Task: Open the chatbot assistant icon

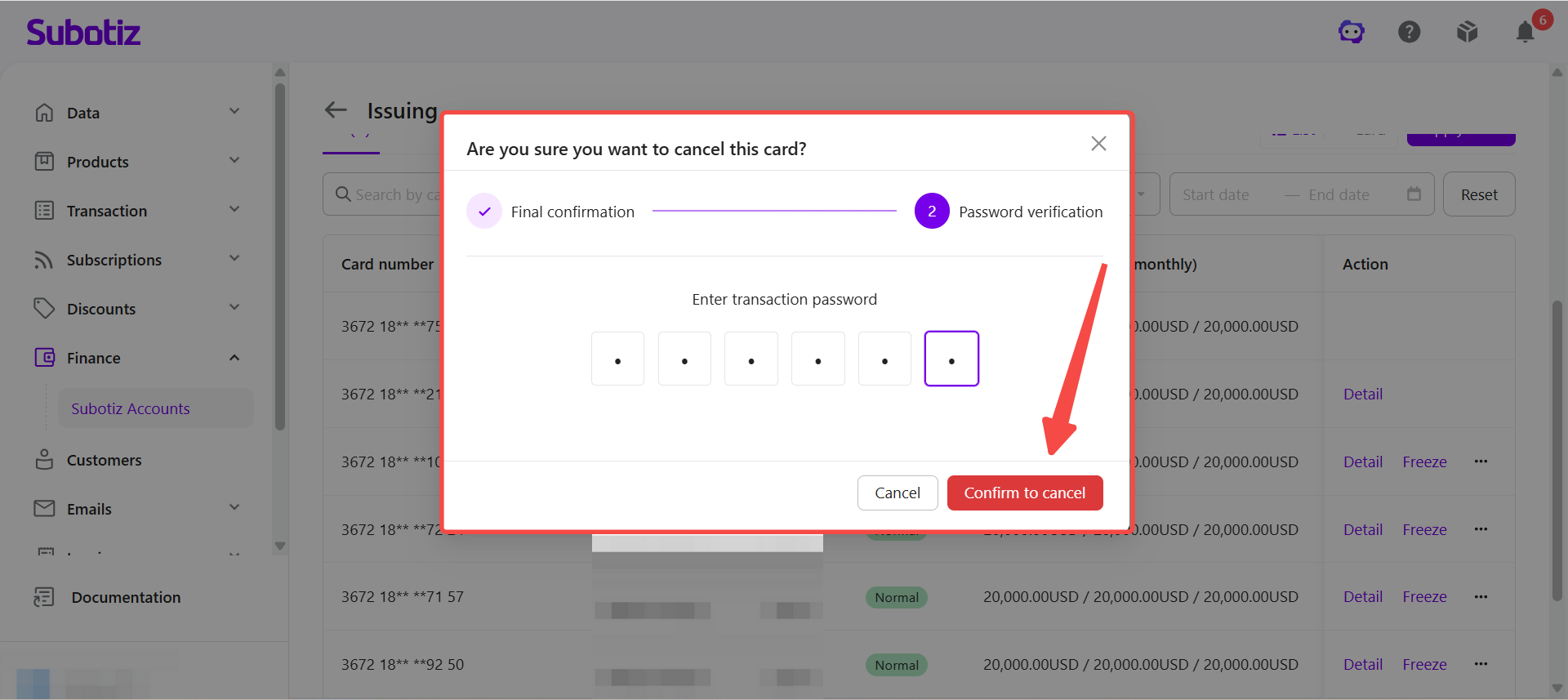Action: [1352, 32]
